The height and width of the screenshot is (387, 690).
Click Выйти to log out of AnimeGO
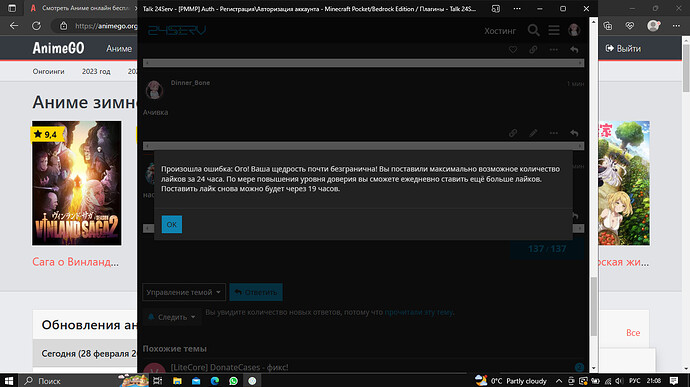click(624, 48)
